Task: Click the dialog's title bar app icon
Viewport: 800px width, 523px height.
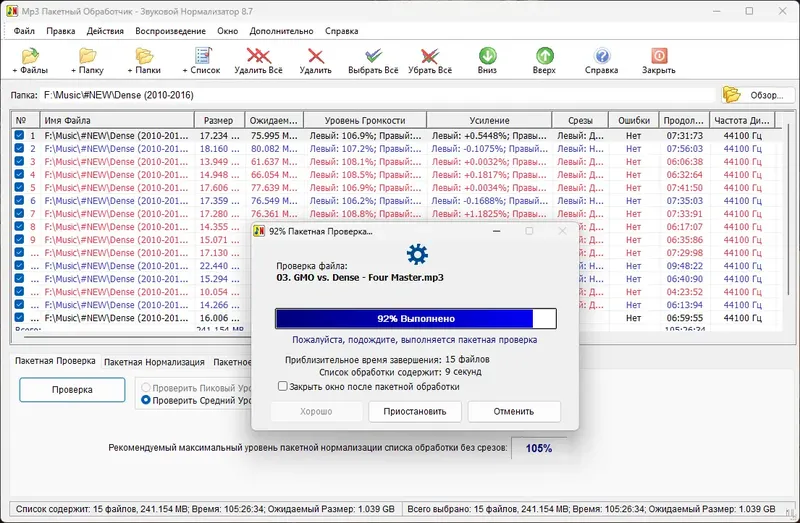Action: point(259,231)
